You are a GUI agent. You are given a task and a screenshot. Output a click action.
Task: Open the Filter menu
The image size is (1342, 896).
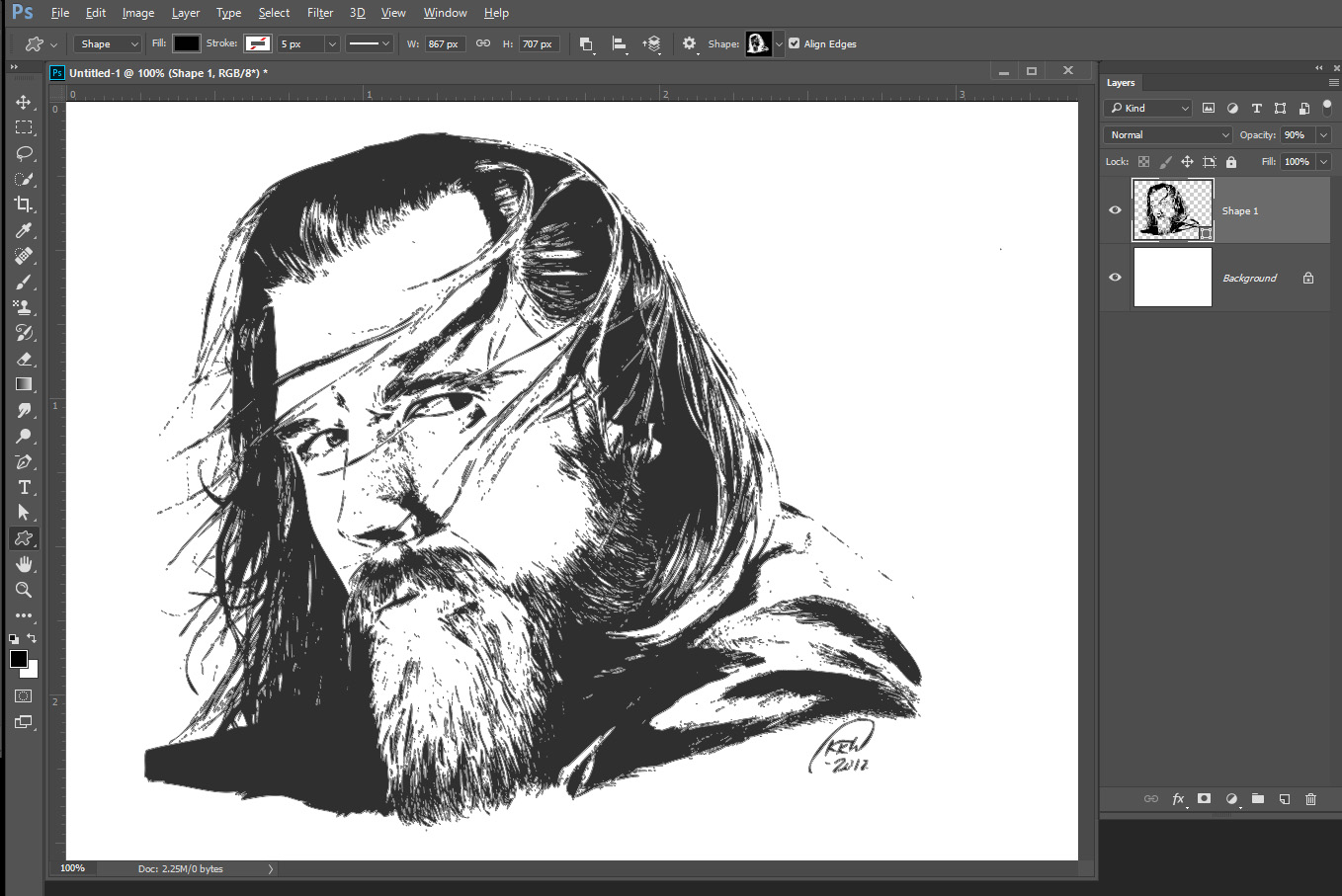coord(320,13)
